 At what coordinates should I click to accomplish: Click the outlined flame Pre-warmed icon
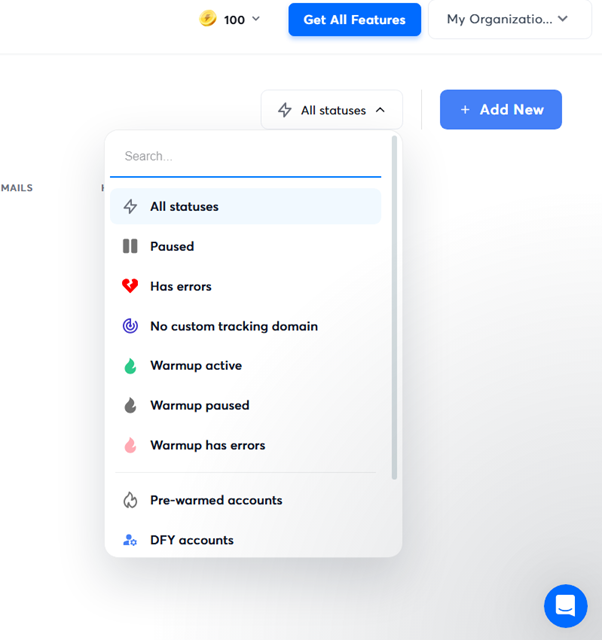[130, 500]
